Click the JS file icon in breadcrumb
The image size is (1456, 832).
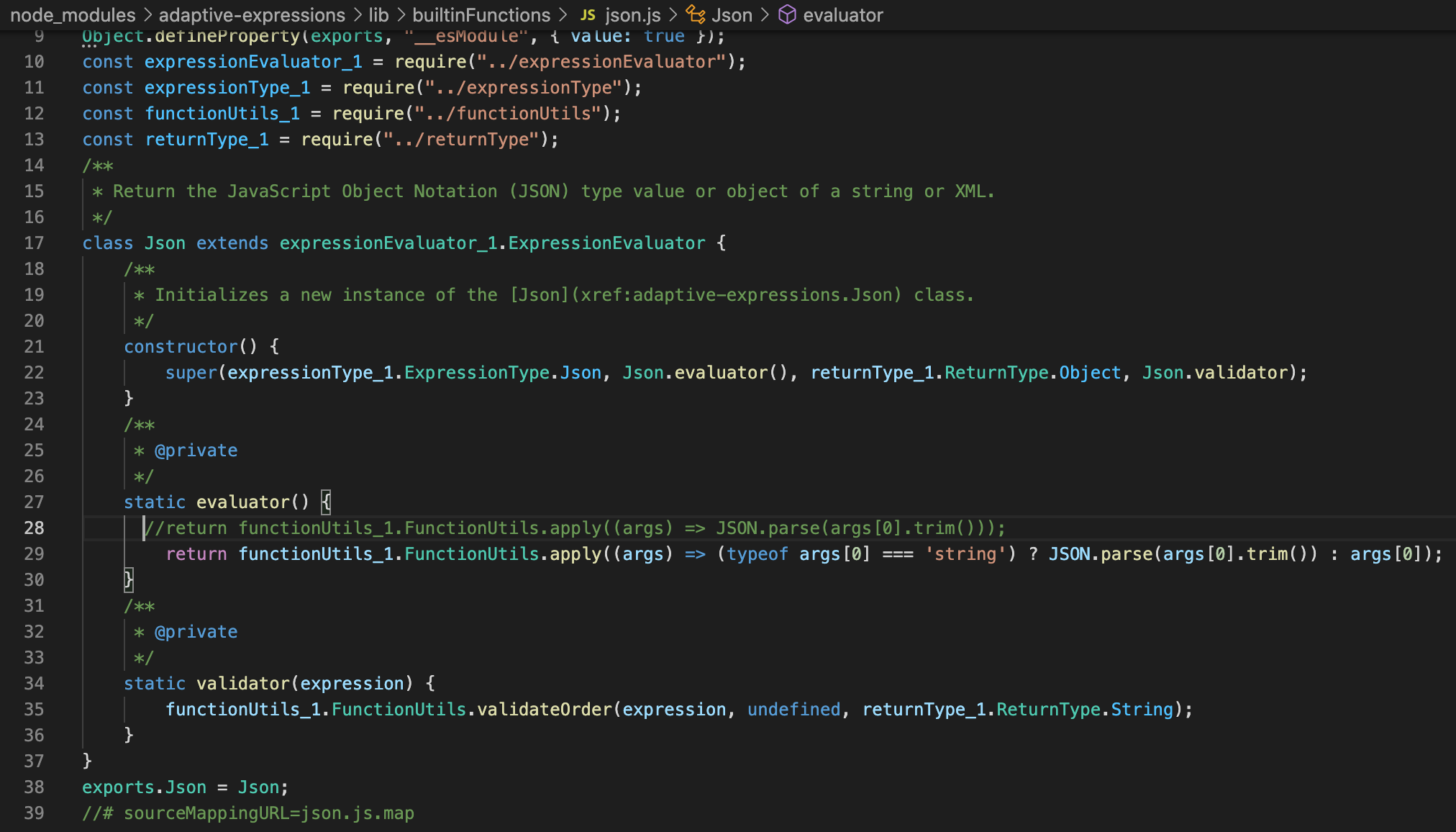point(588,15)
